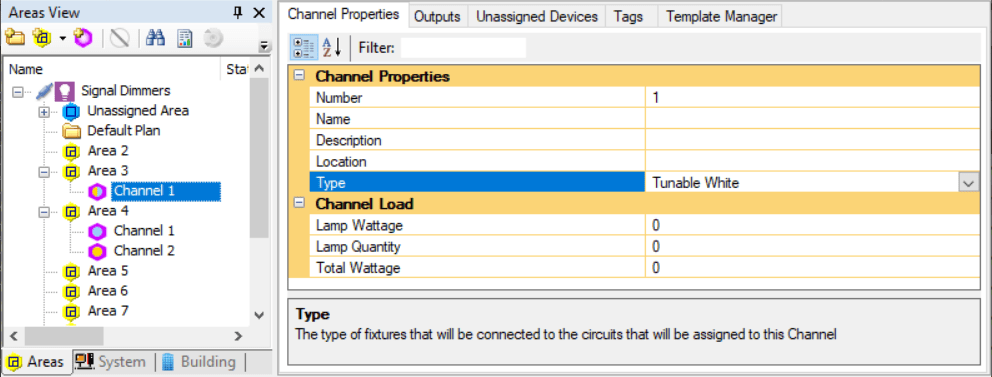This screenshot has height=377, width=992.
Task: Open the report icon with bar chart
Action: pyautogui.click(x=184, y=38)
